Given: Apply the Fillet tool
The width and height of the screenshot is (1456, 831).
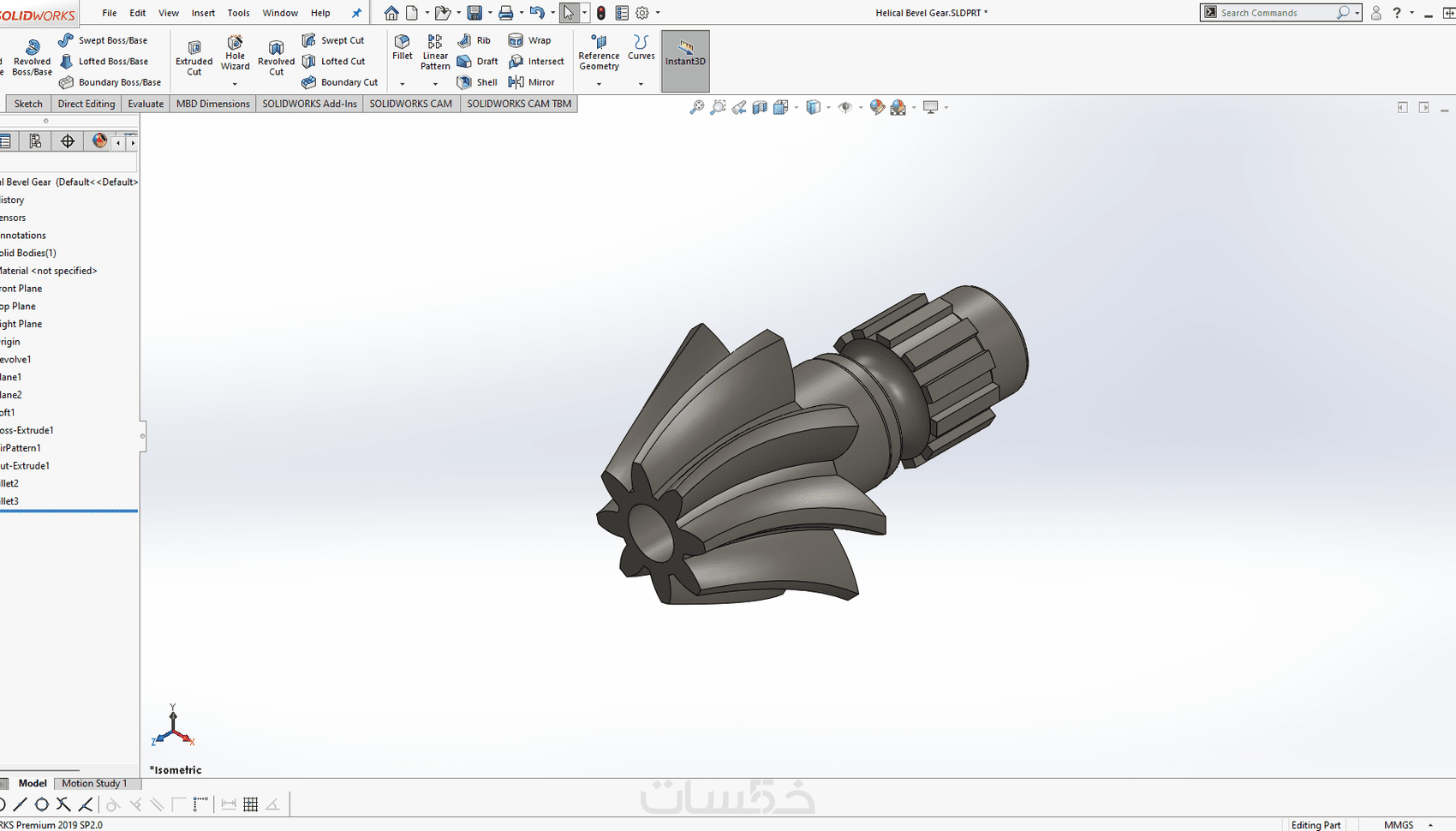Looking at the screenshot, I should (x=403, y=48).
